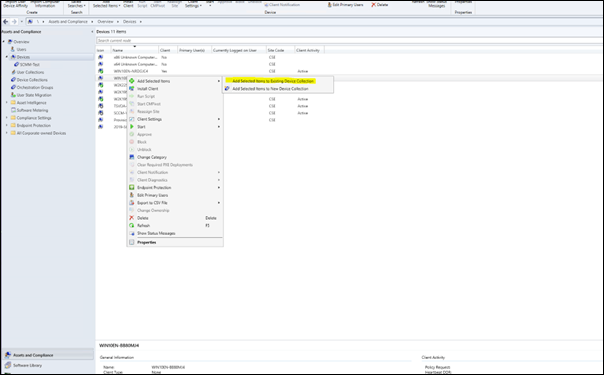Click the red X Delete icon in context menu
604x375 pixels.
point(132,218)
